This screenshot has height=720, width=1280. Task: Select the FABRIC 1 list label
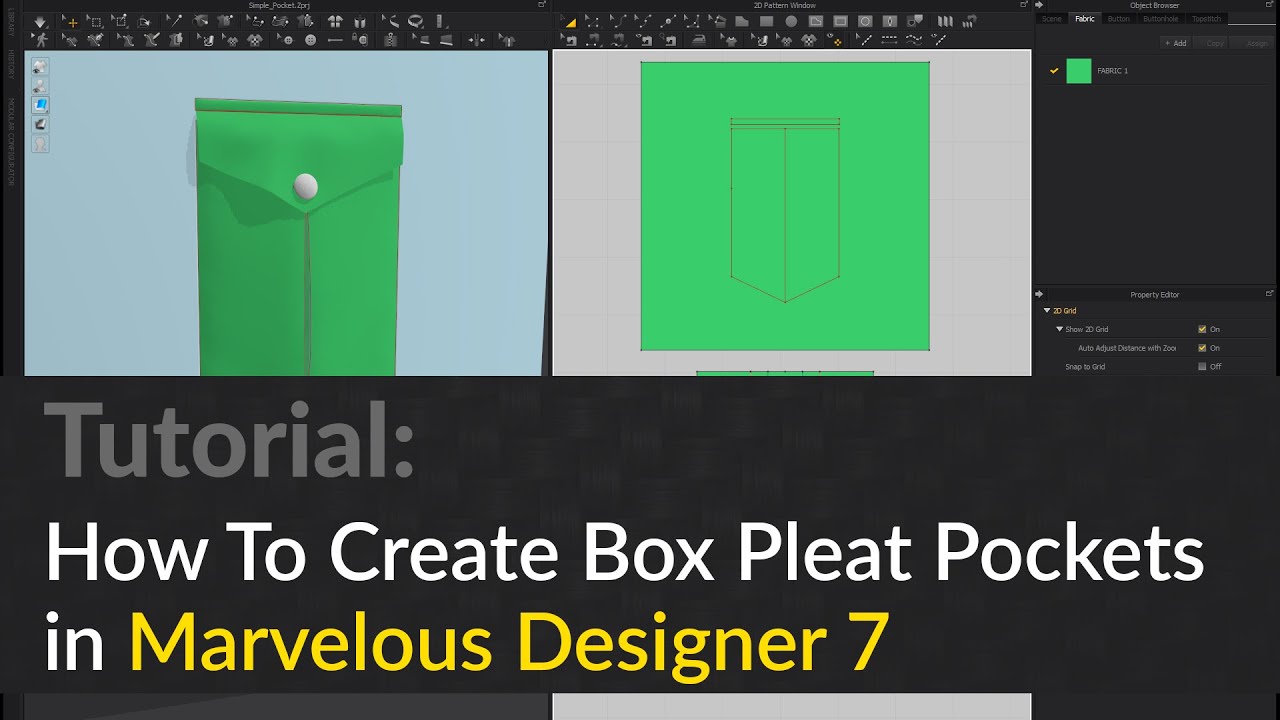coord(1112,71)
